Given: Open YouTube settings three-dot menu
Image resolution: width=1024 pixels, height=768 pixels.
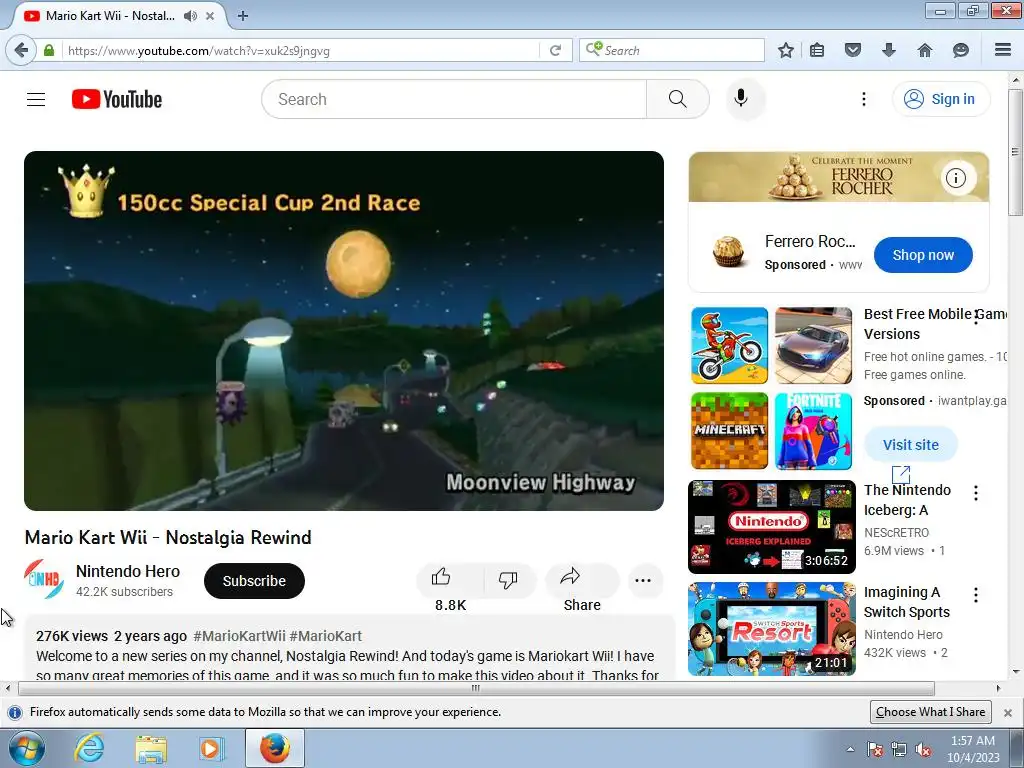Looking at the screenshot, I should (863, 99).
